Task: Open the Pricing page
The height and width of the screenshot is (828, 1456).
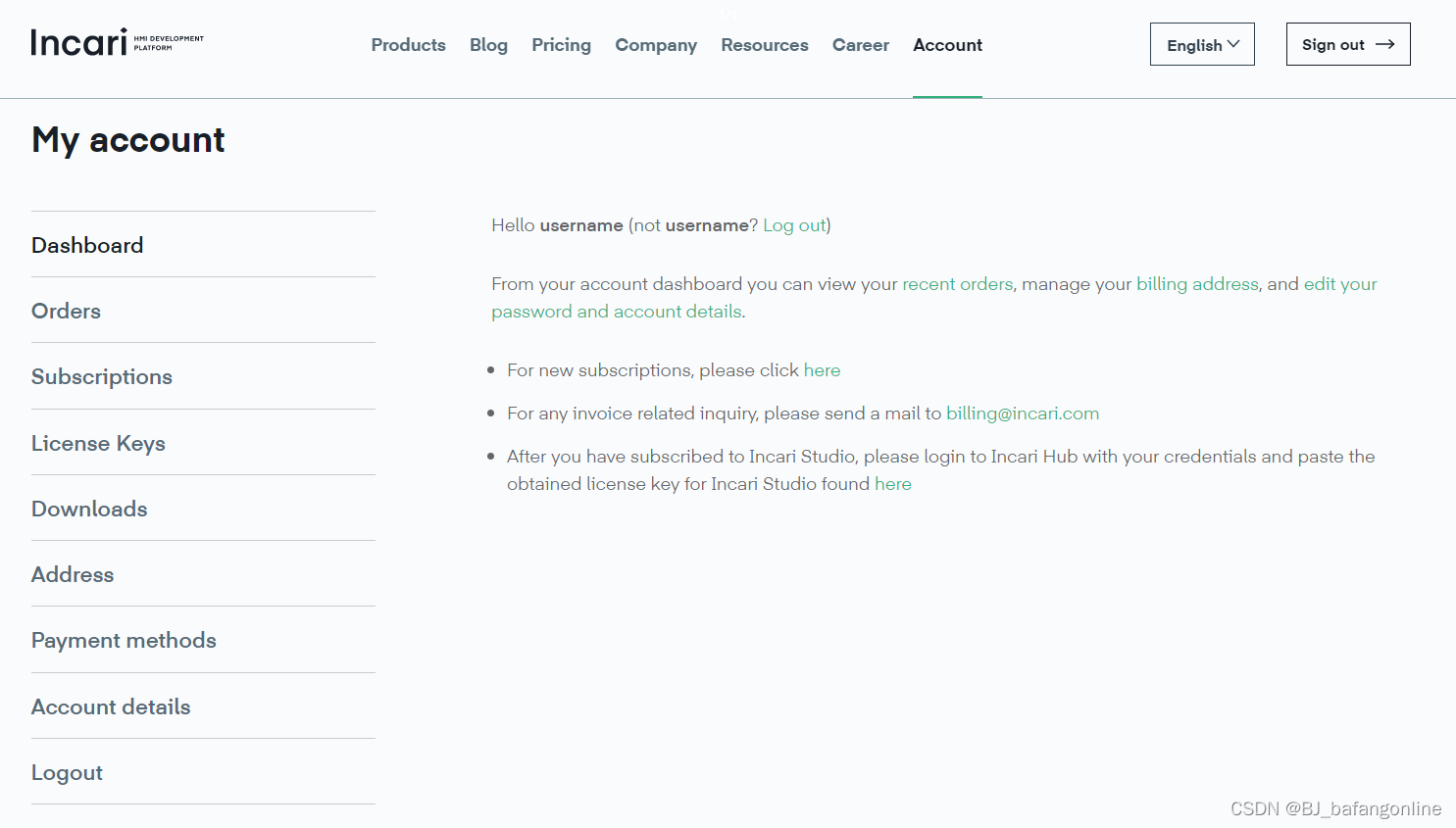Action: 561,45
